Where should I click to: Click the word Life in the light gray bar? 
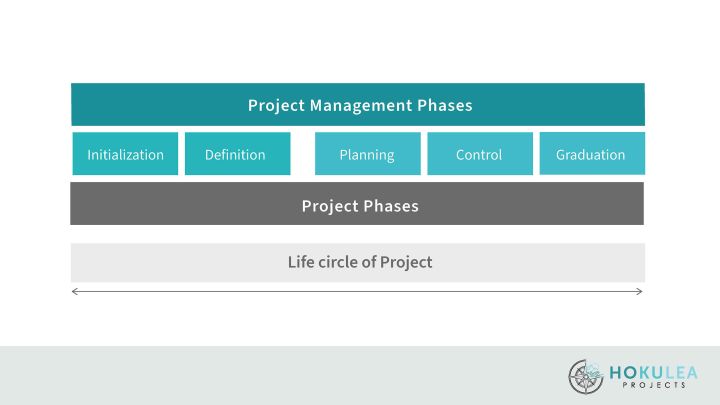pos(300,263)
